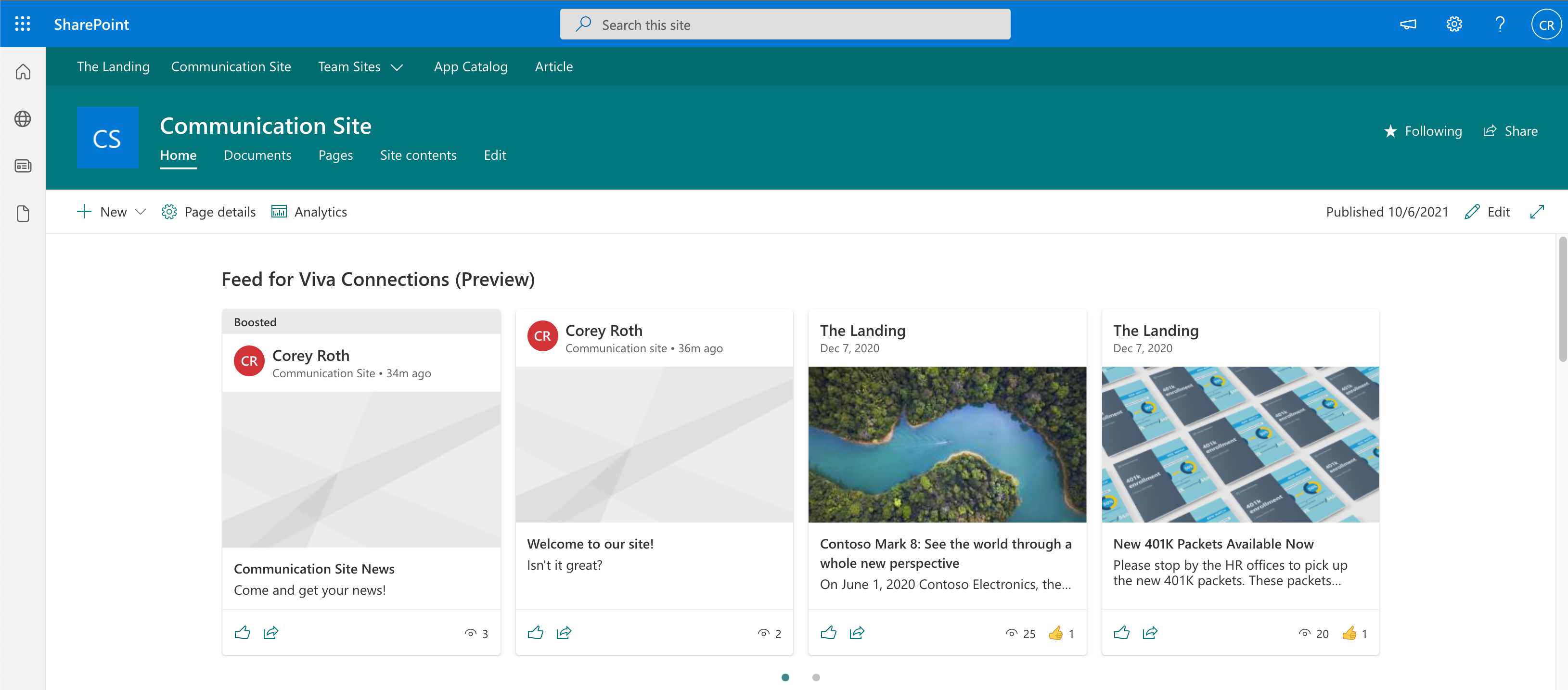Image resolution: width=1568 pixels, height=690 pixels.
Task: Click the megaphone feedback icon
Action: 1408,25
